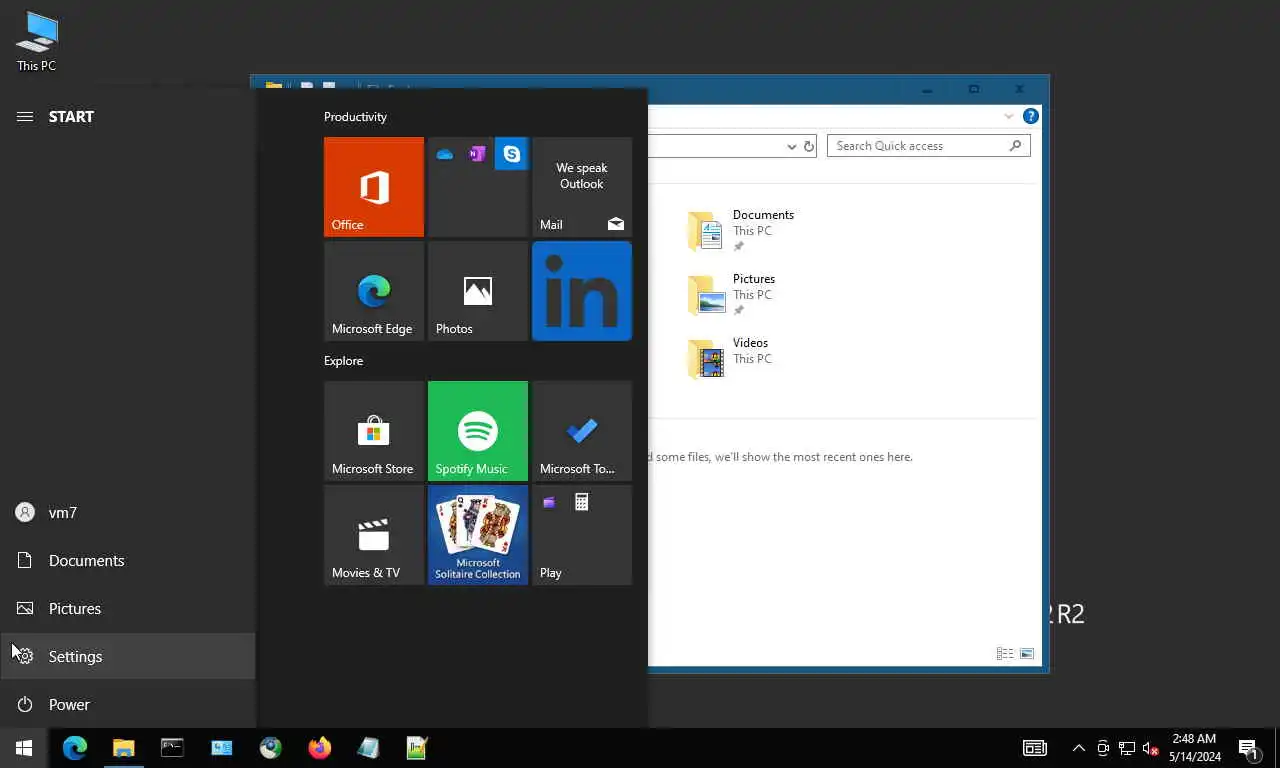Click the Search Quick access field
The image size is (1280, 768).
[928, 146]
